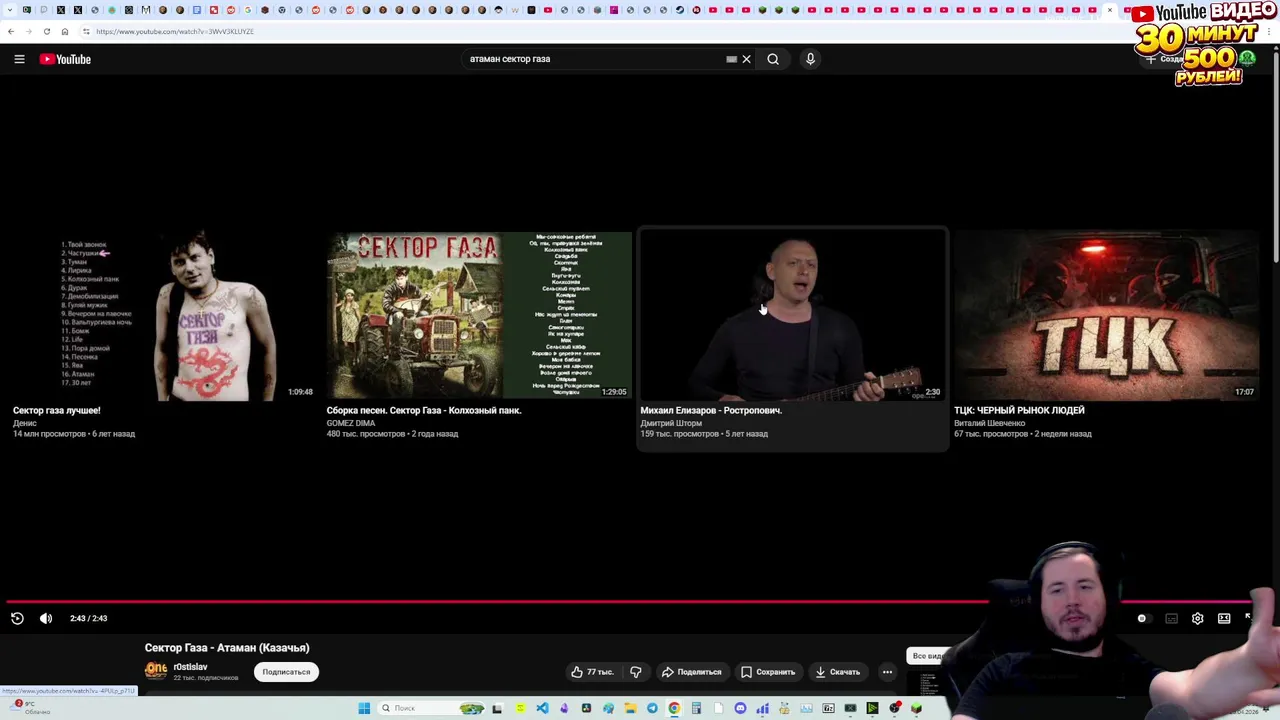This screenshot has width=1280, height=720.
Task: Click title Сектор газа лучшее!
Action: point(57,410)
